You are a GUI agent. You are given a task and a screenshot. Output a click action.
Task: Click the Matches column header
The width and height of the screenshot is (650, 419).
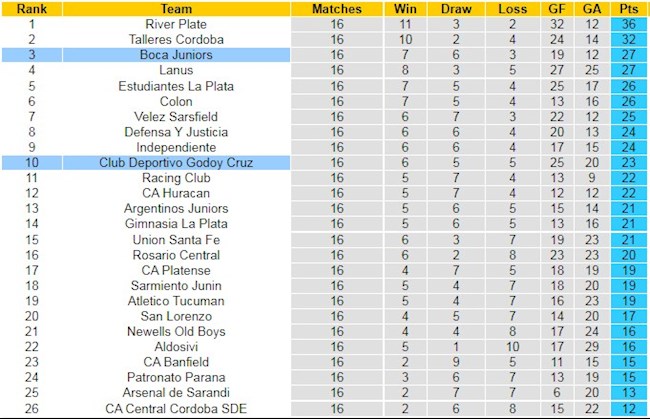click(x=336, y=8)
